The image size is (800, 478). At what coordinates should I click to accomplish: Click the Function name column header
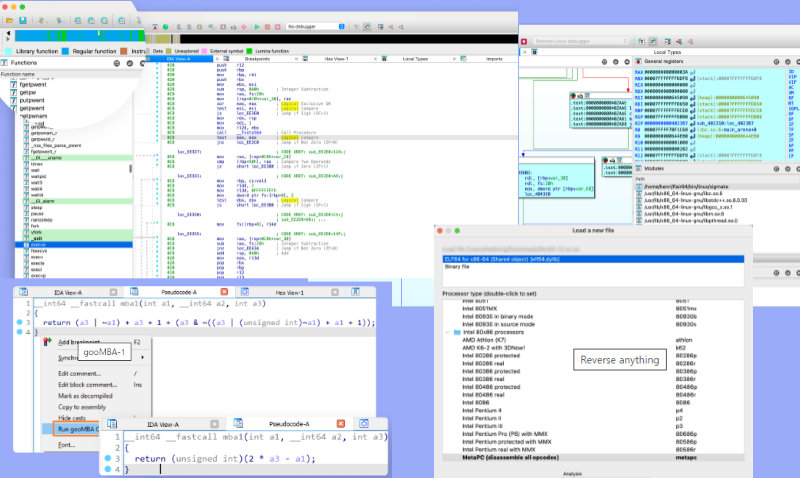point(18,74)
